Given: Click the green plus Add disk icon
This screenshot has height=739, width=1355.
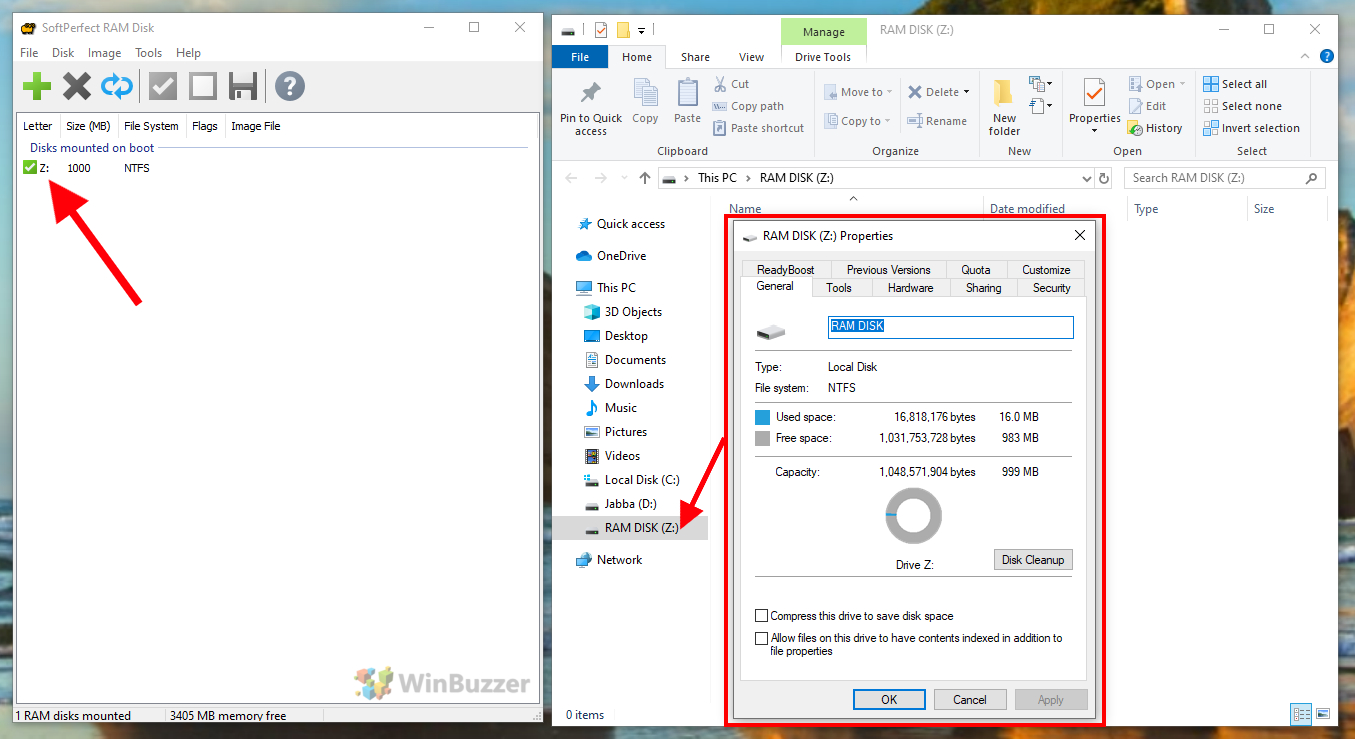Looking at the screenshot, I should point(37,87).
